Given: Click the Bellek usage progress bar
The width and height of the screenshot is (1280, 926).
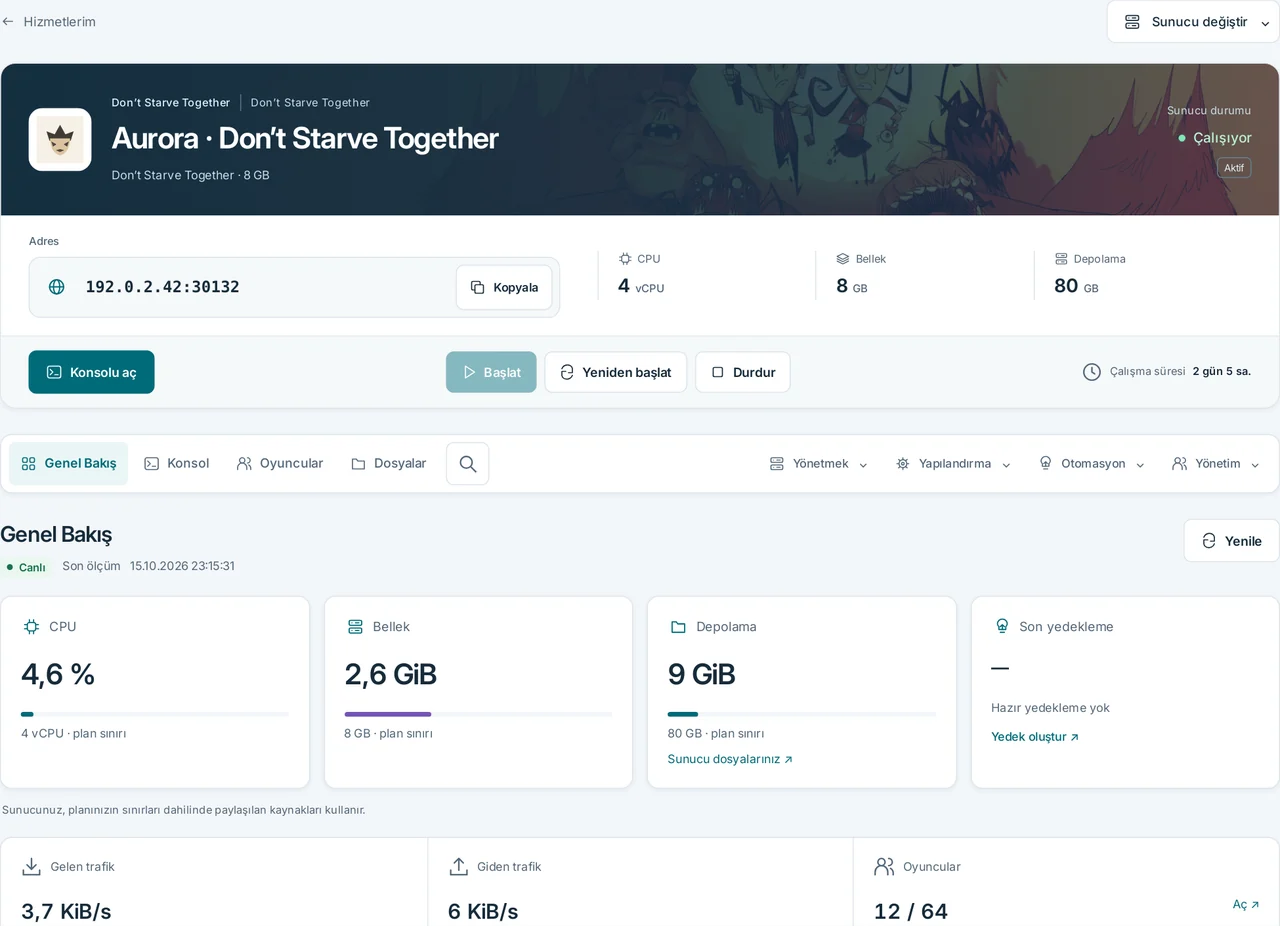Looking at the screenshot, I should pos(478,714).
